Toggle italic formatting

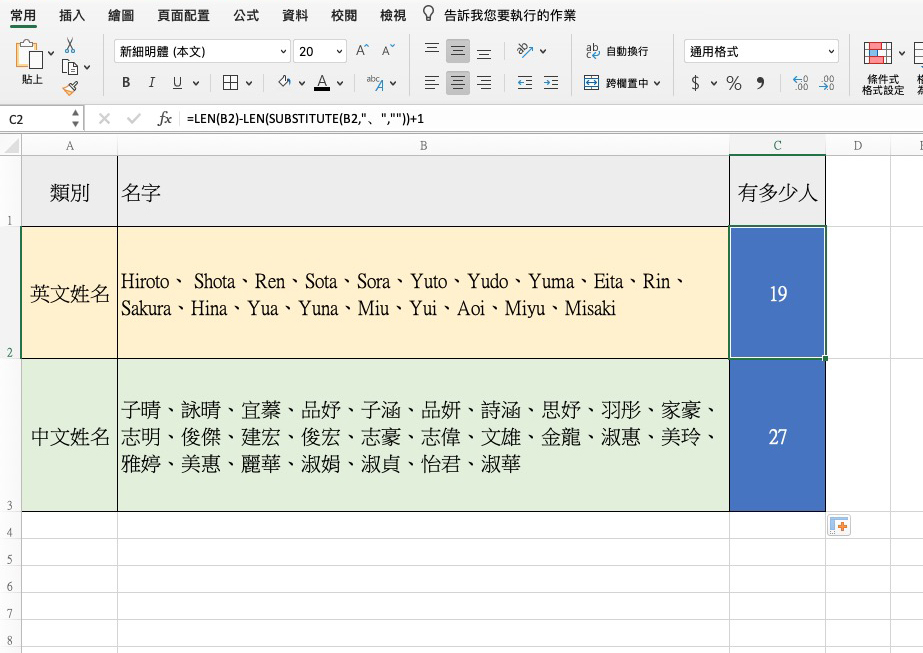pos(152,81)
